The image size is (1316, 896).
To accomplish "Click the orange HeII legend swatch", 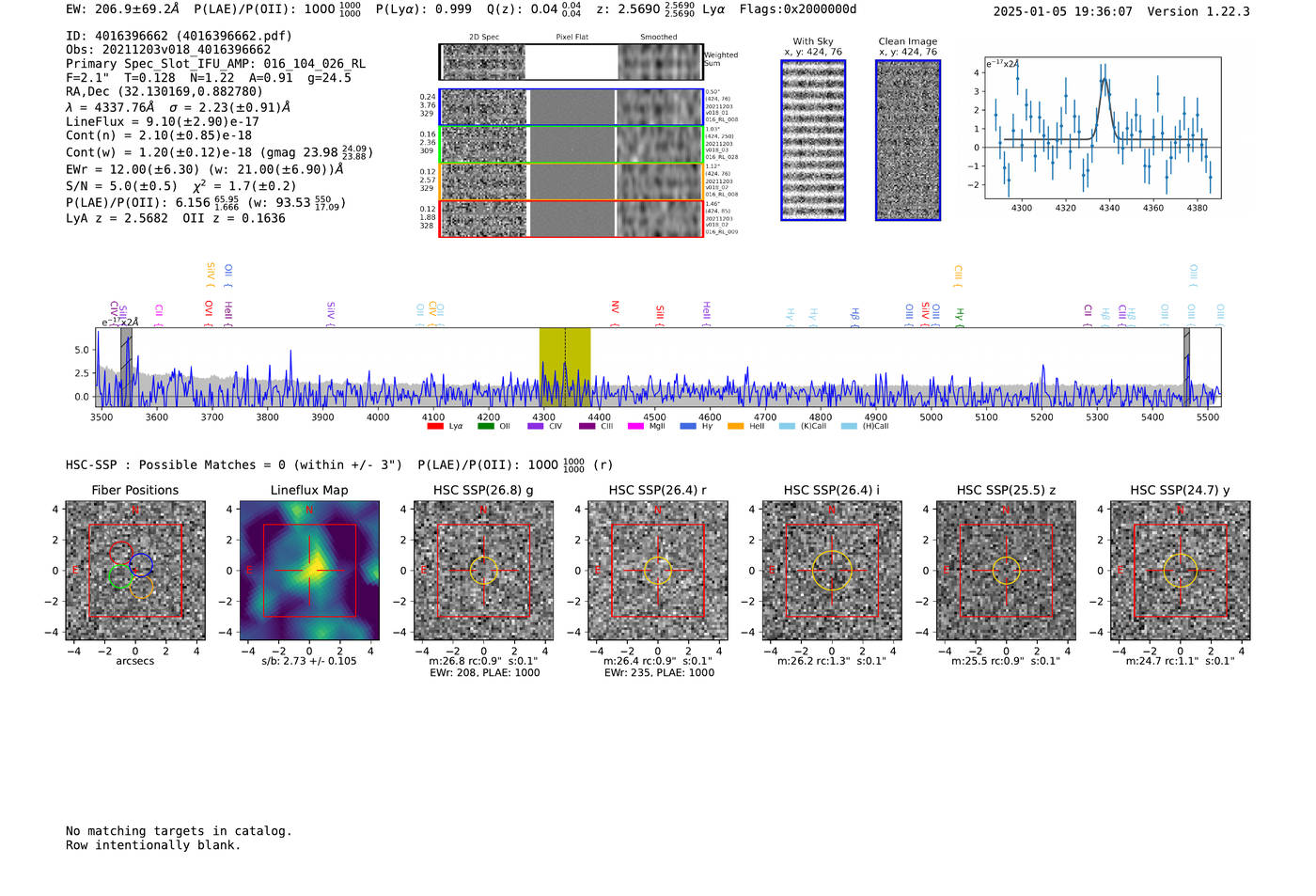I will [x=735, y=426].
